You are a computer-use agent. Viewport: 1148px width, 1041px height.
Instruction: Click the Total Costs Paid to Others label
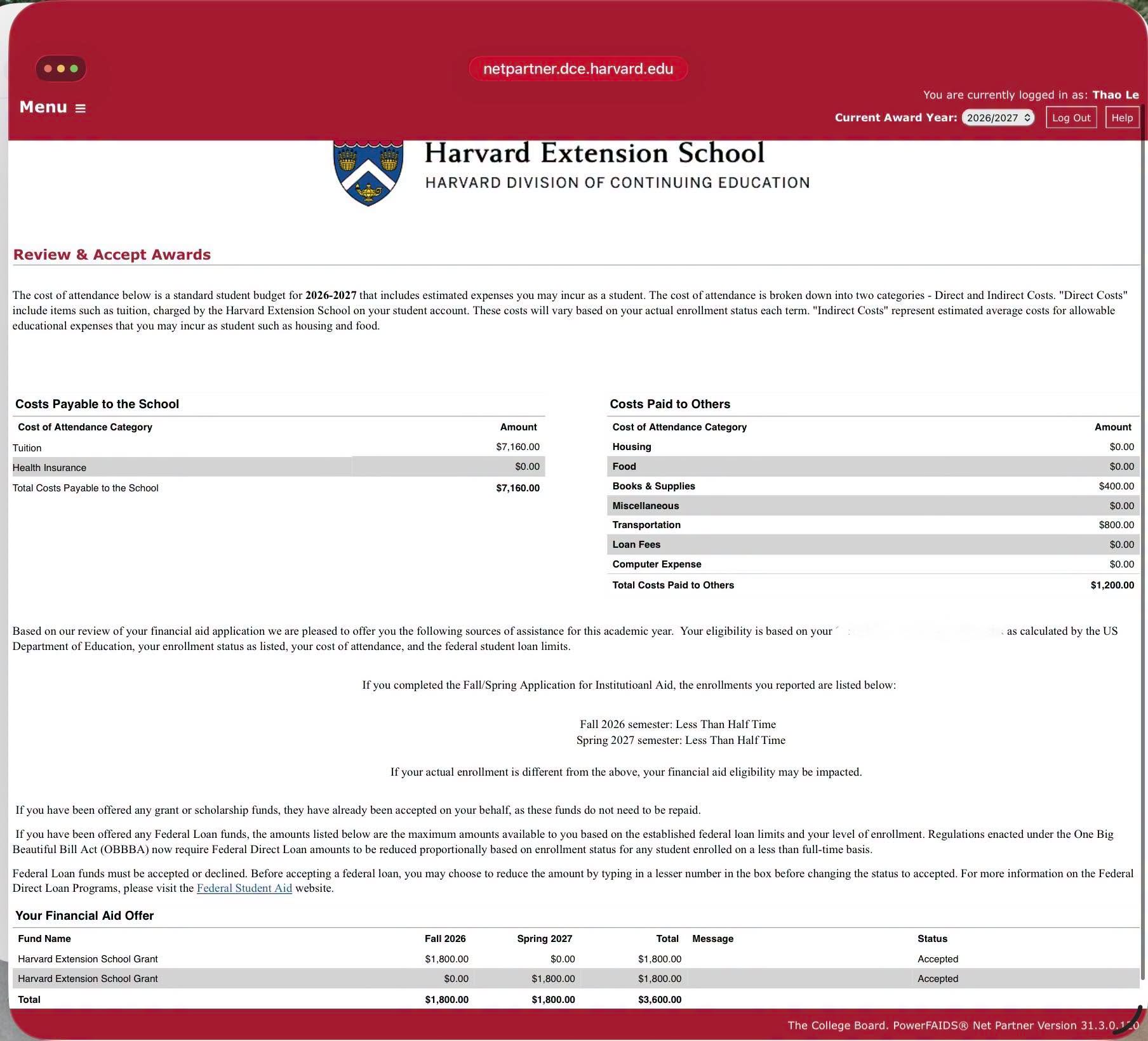(673, 585)
